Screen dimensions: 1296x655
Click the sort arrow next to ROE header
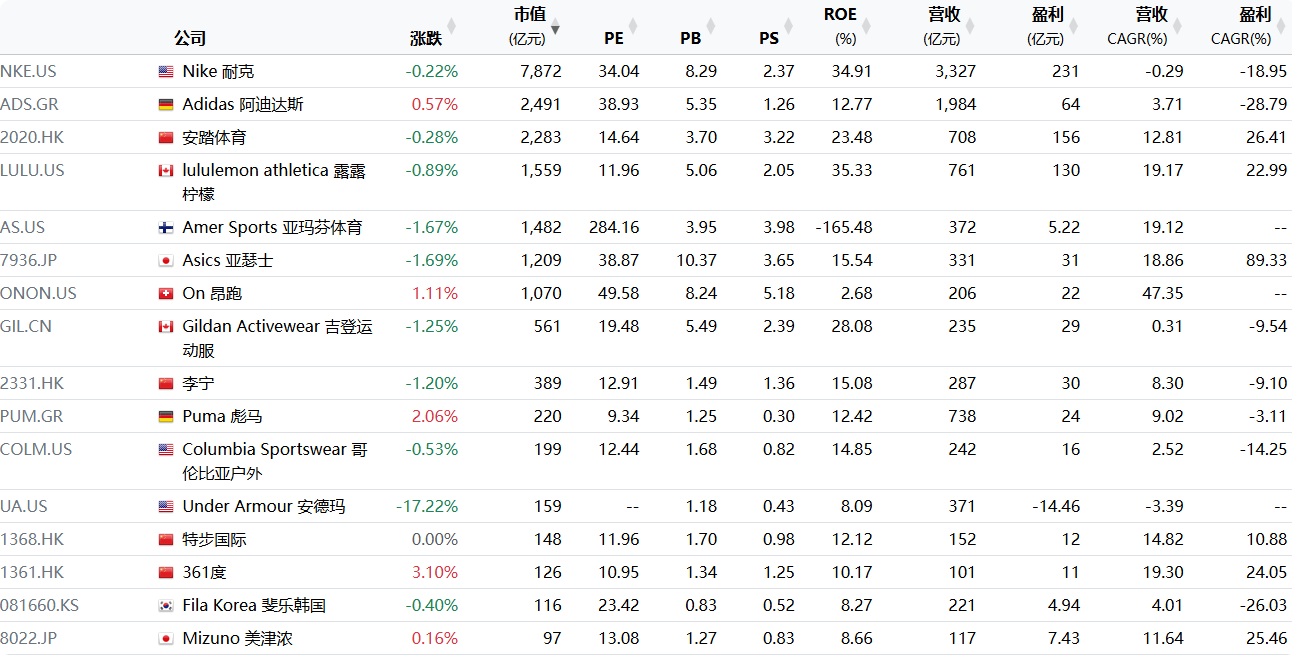866,28
